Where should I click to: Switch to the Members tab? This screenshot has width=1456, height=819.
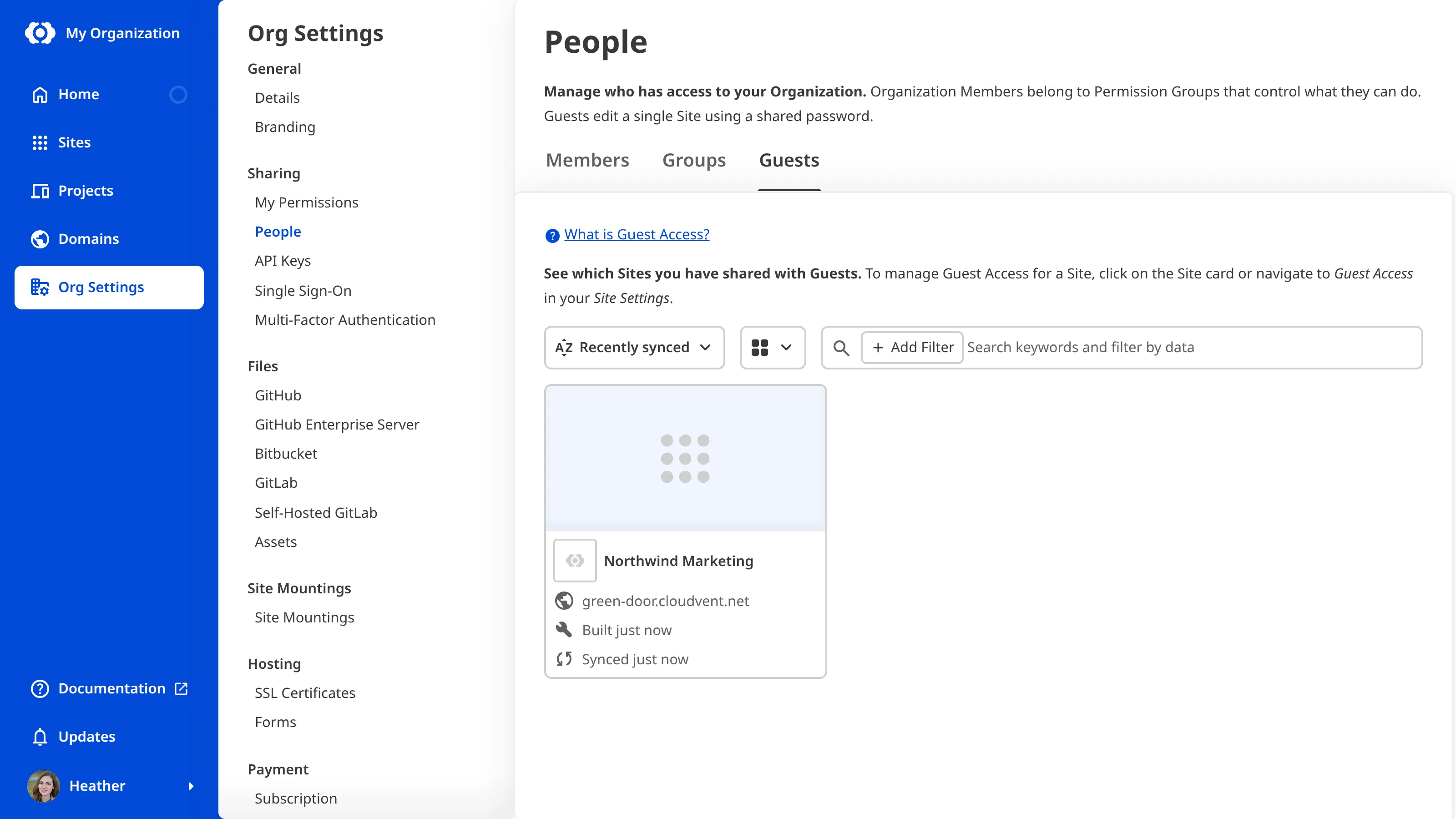[x=587, y=161]
